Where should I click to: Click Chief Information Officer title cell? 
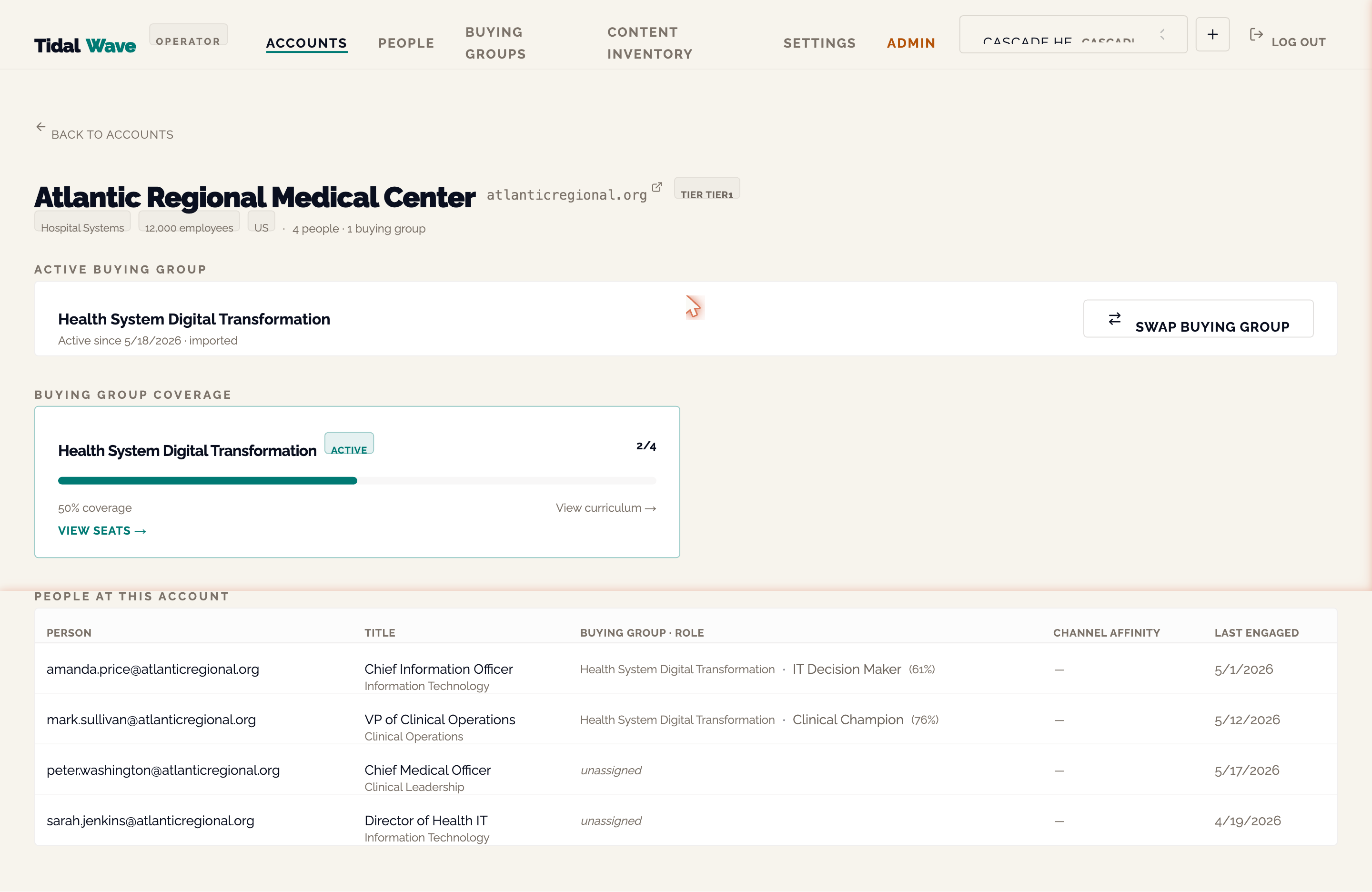[438, 669]
